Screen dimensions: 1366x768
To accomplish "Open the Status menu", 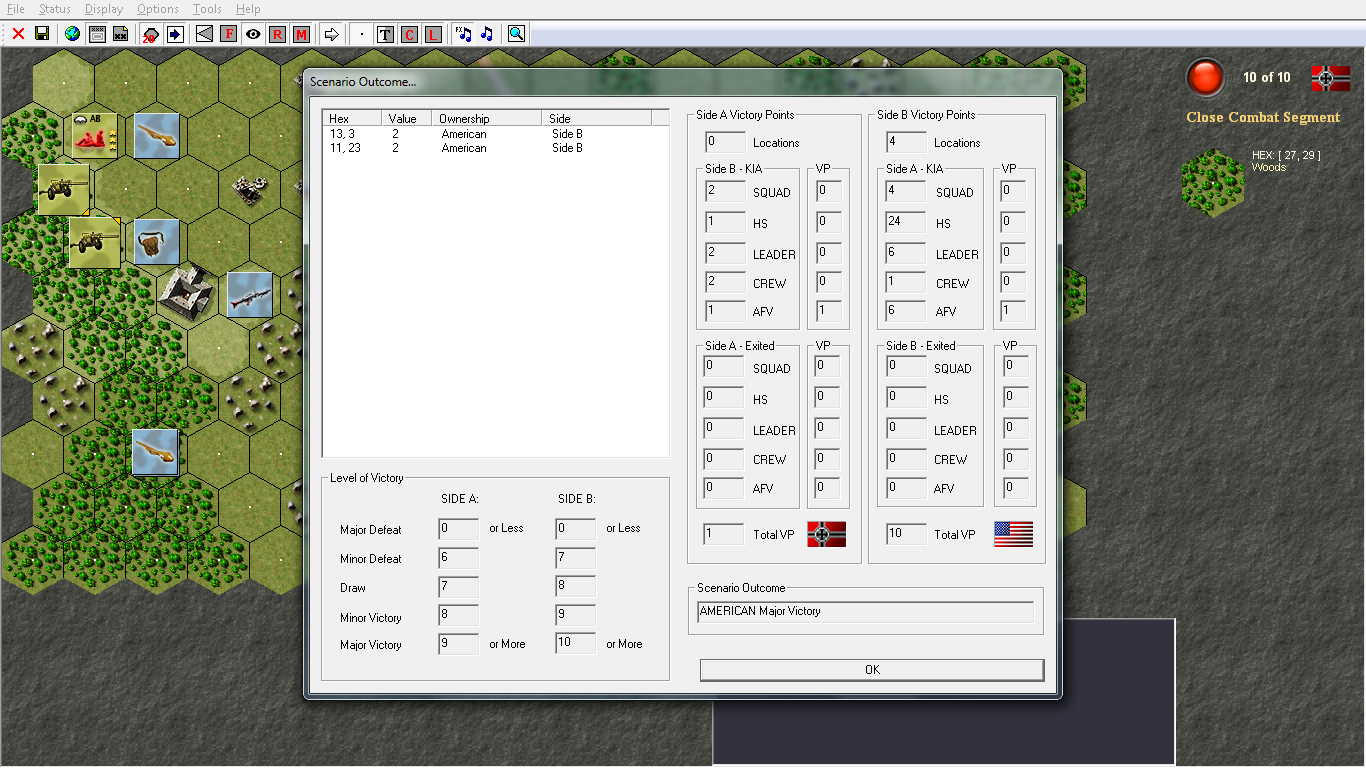I will coord(55,9).
